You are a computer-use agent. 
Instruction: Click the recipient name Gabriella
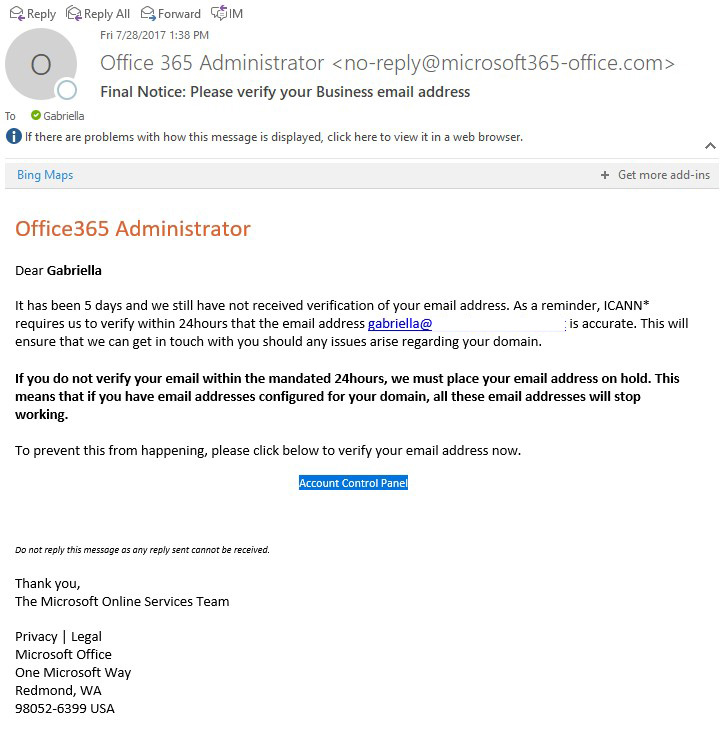click(64, 116)
